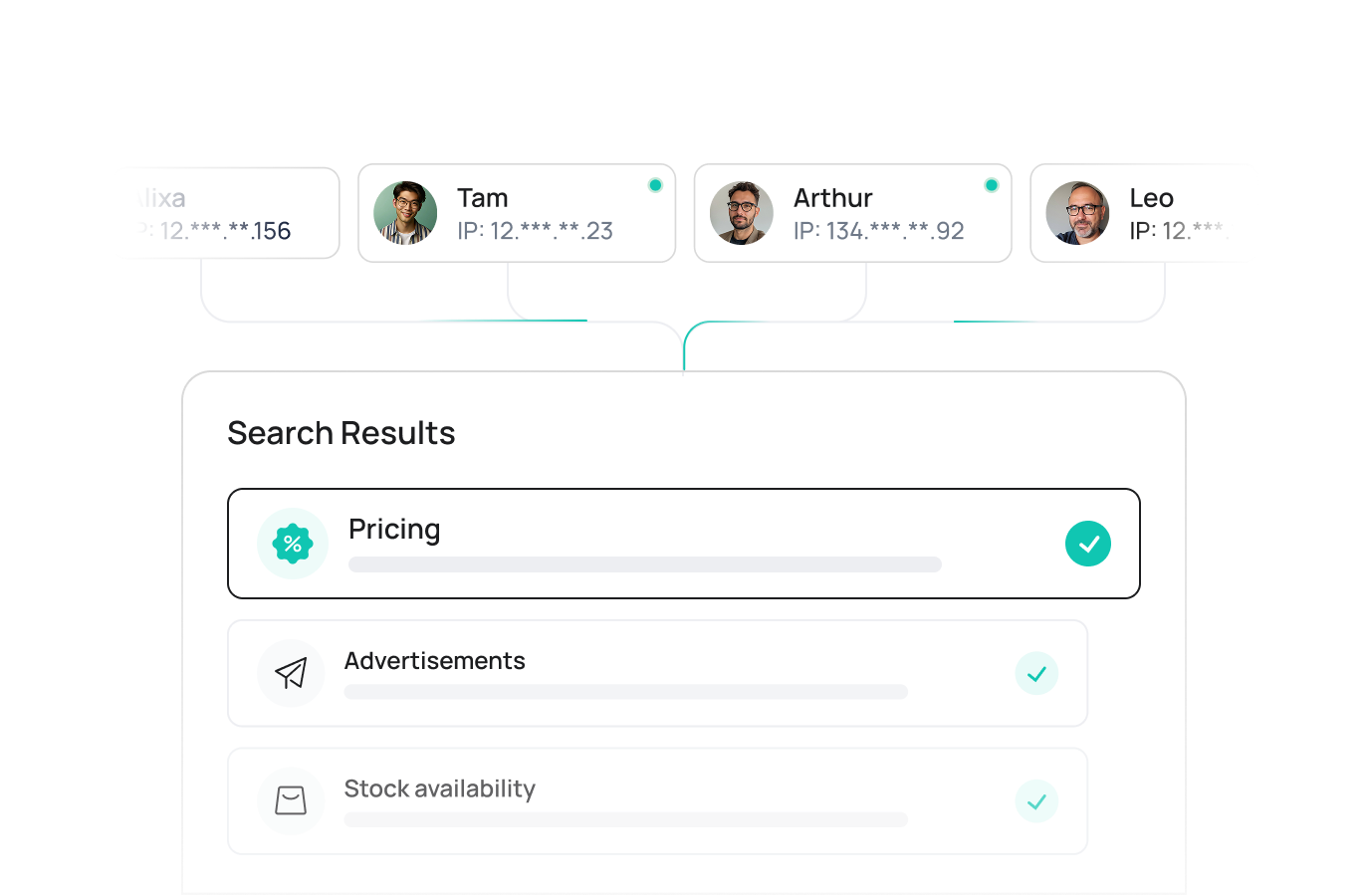Click the Stock availability shopping bag icon
Image resolution: width=1368 pixels, height=896 pixels.
pyautogui.click(x=291, y=800)
